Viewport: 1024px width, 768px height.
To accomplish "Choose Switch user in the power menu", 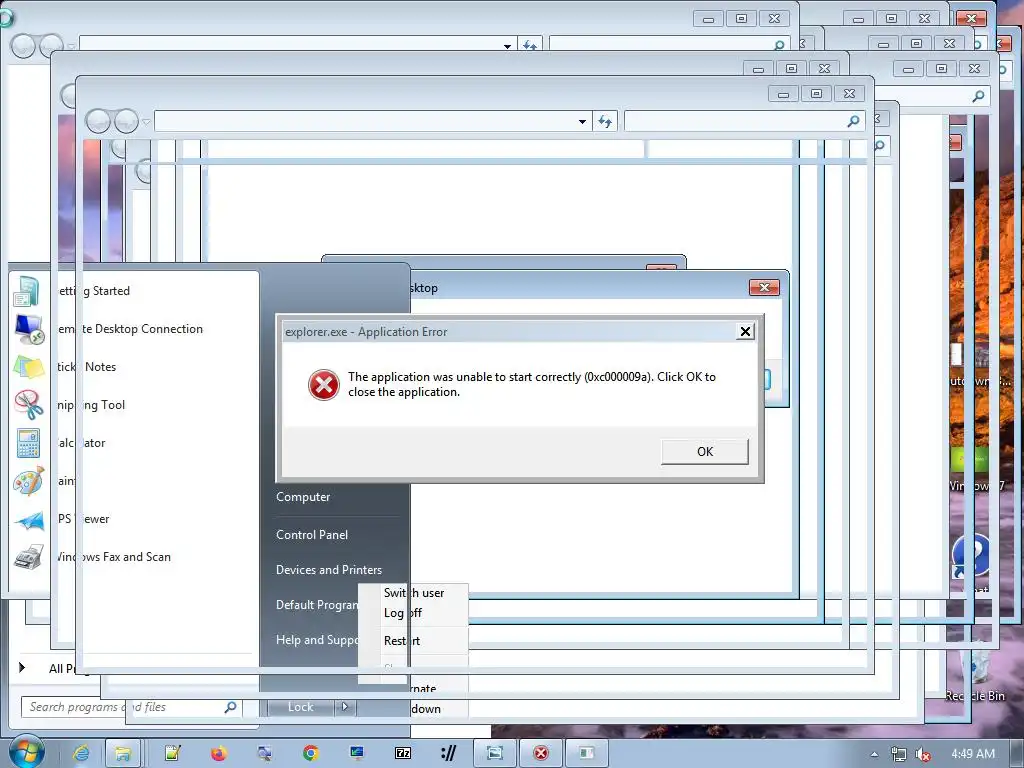I will coord(414,593).
